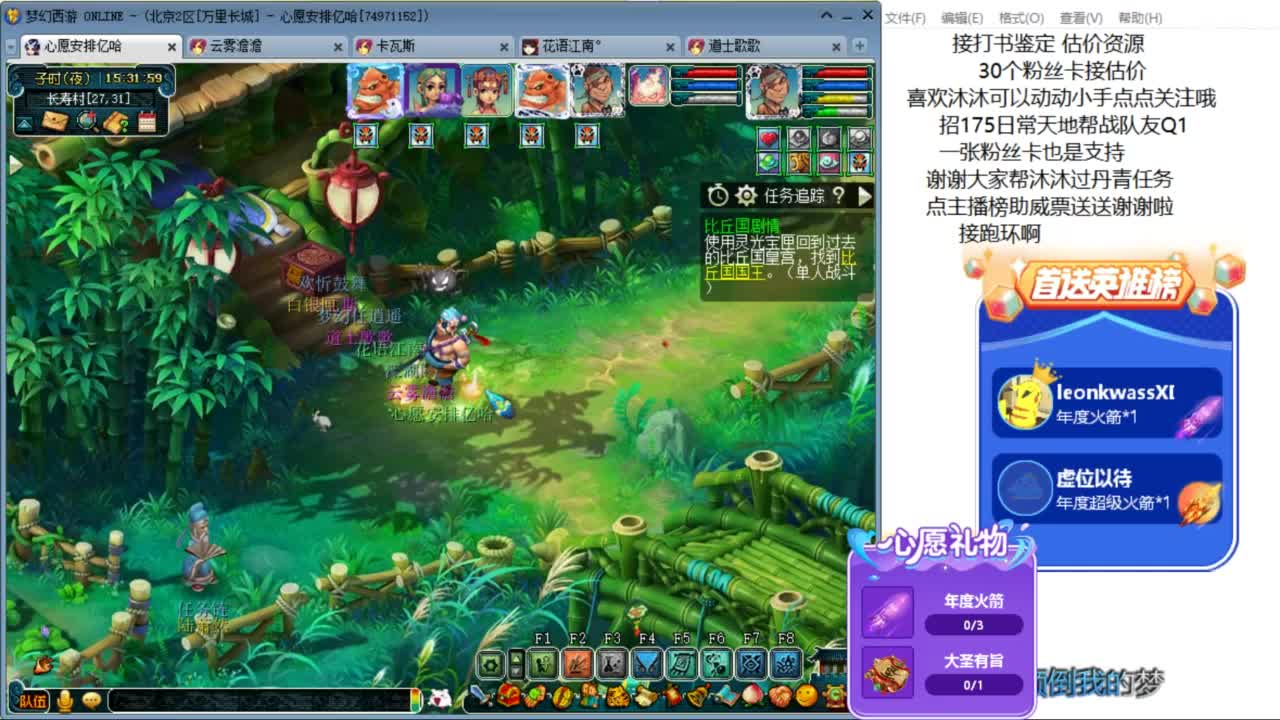1280x720 pixels.
Task: Click the pink snail shell buff icon
Action: point(829,163)
